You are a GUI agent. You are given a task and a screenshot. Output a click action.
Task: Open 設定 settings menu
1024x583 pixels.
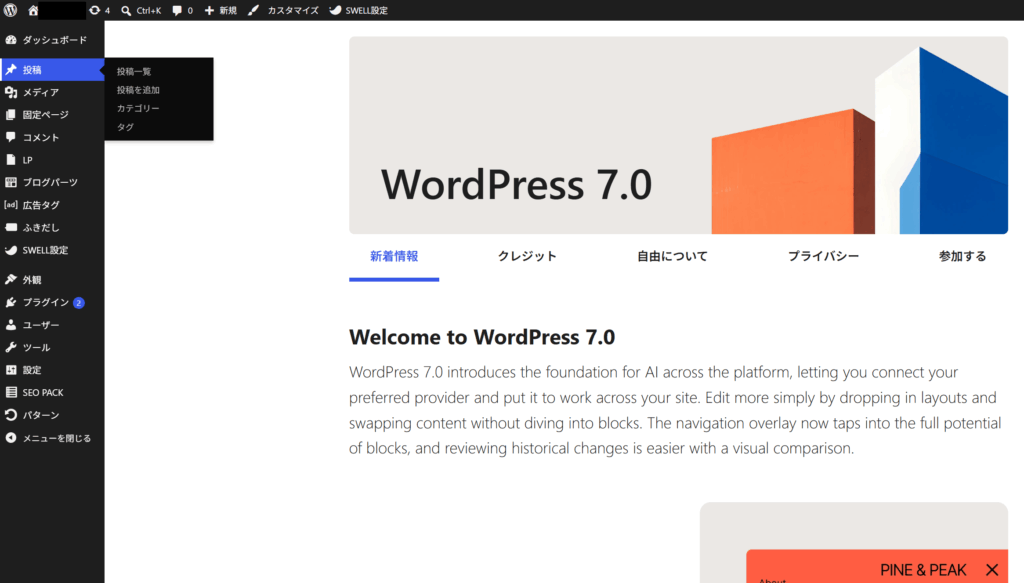(52, 370)
